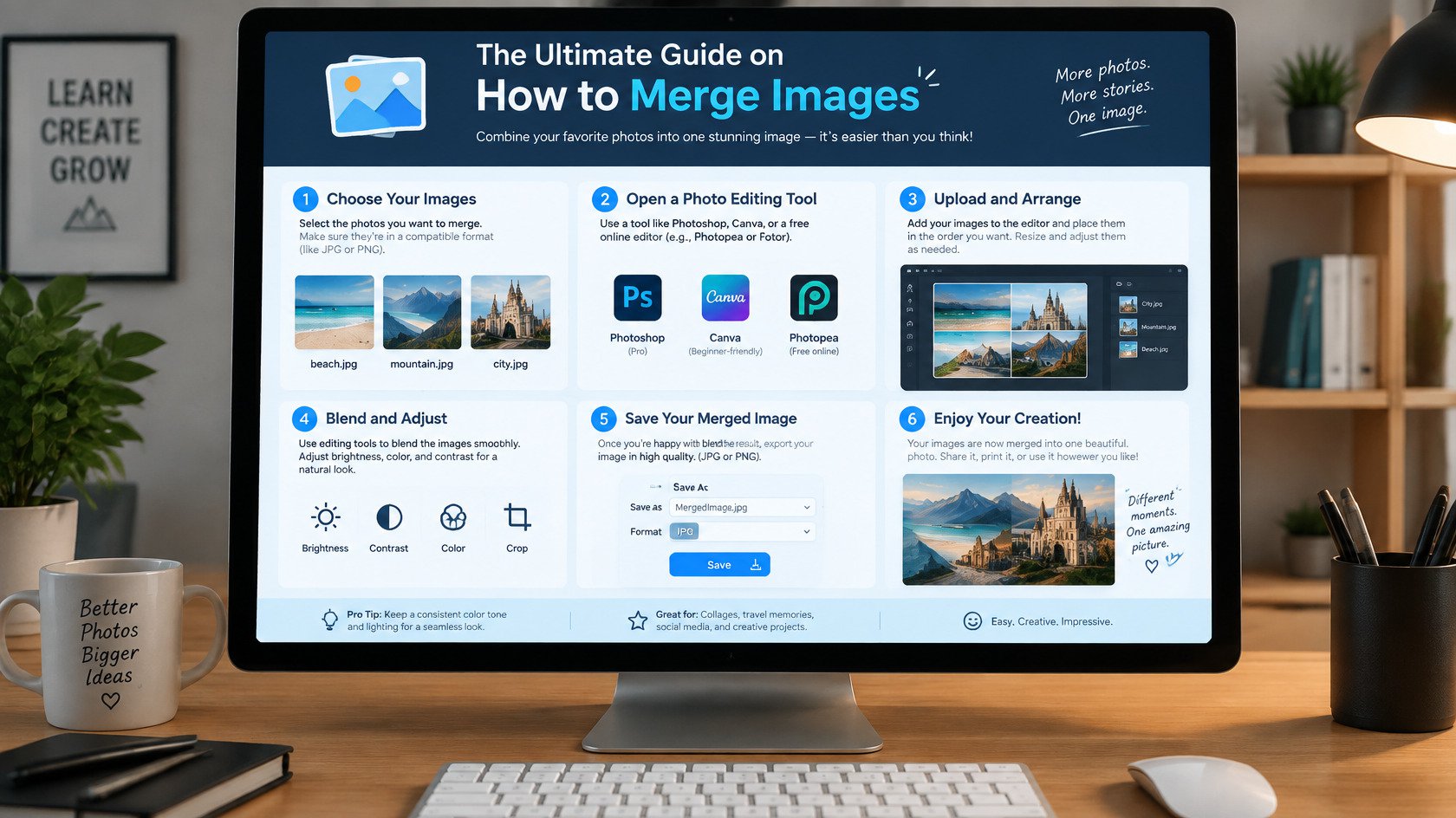This screenshot has height=818, width=1456.
Task: Click the 'Format' field label
Action: 646,532
